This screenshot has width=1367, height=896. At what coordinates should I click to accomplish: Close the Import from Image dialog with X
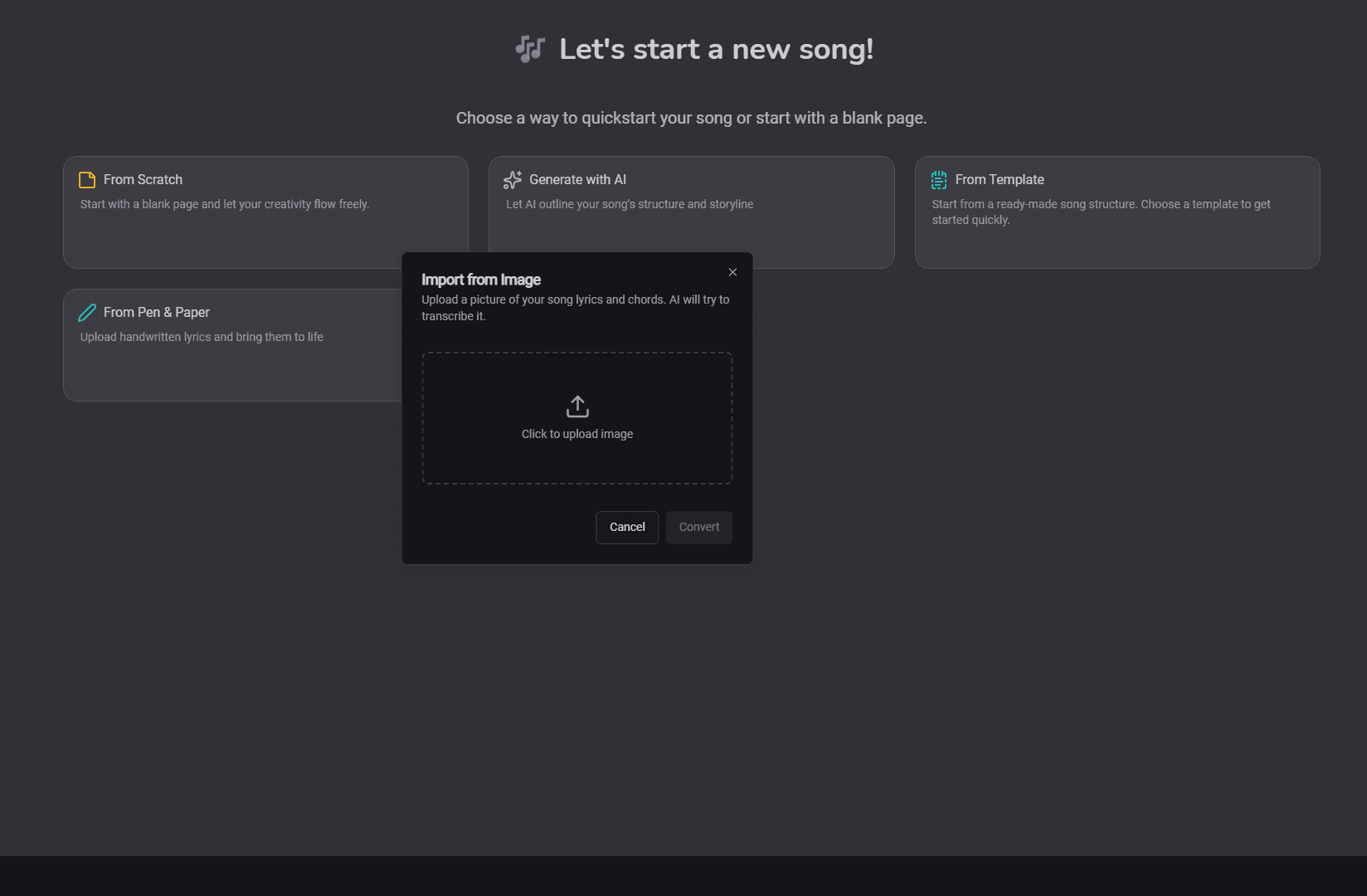732,271
